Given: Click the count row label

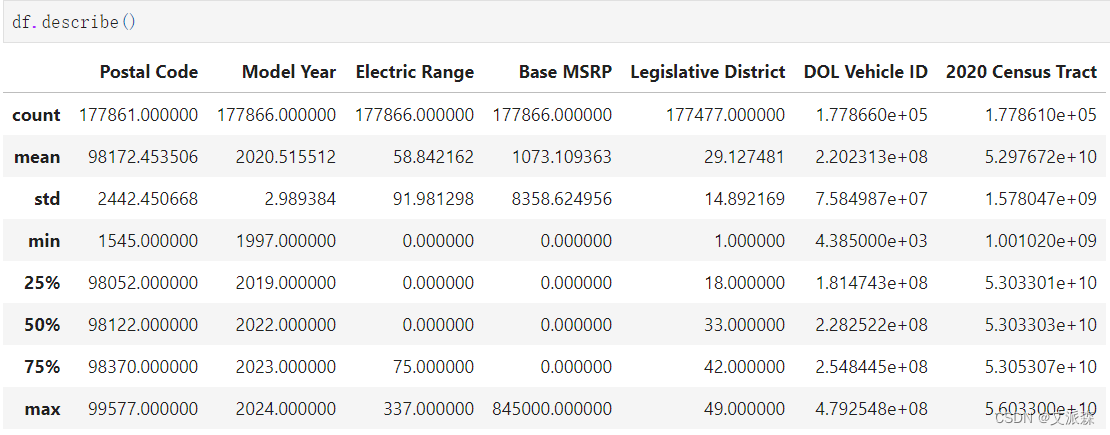Looking at the screenshot, I should pos(37,115).
